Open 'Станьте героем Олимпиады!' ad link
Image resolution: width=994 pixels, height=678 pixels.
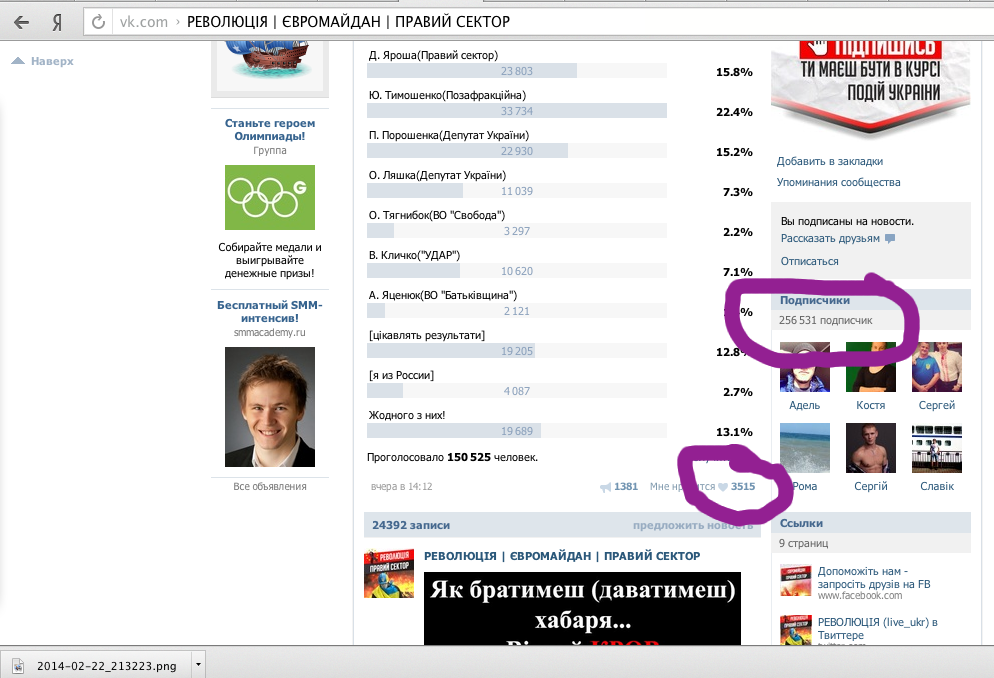(270, 129)
